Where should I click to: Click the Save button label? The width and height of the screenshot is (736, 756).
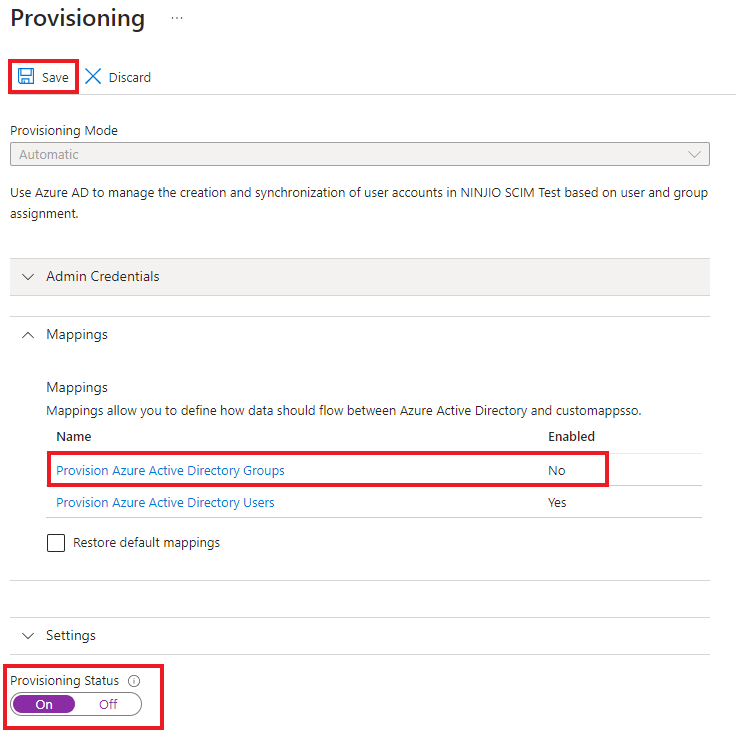[55, 77]
